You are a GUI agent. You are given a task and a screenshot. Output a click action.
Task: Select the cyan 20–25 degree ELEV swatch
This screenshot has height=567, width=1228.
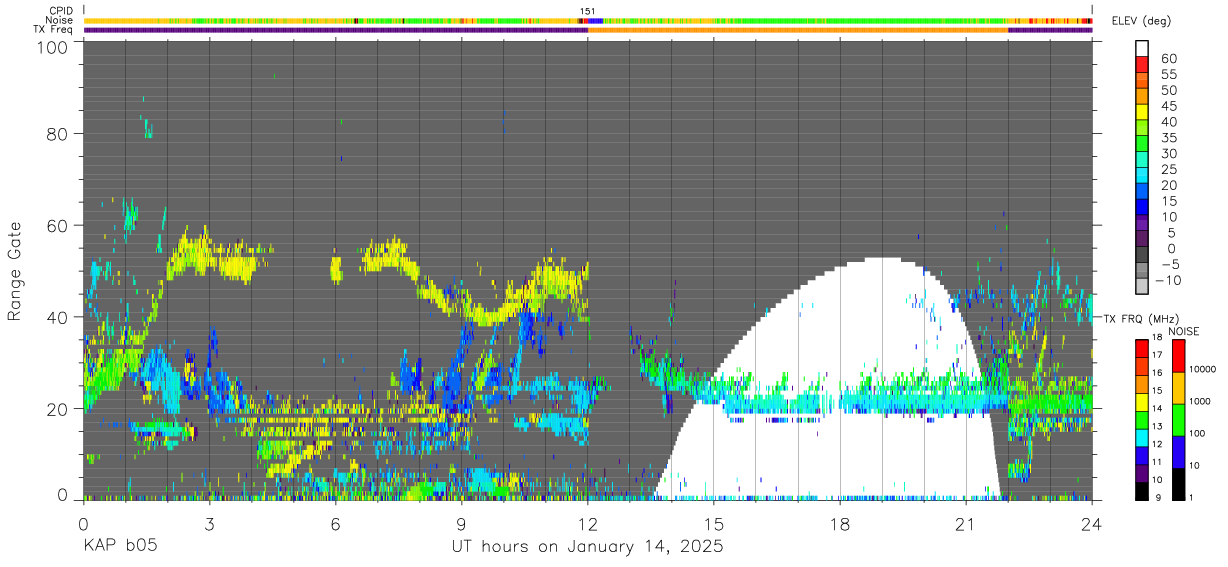(x=1142, y=177)
